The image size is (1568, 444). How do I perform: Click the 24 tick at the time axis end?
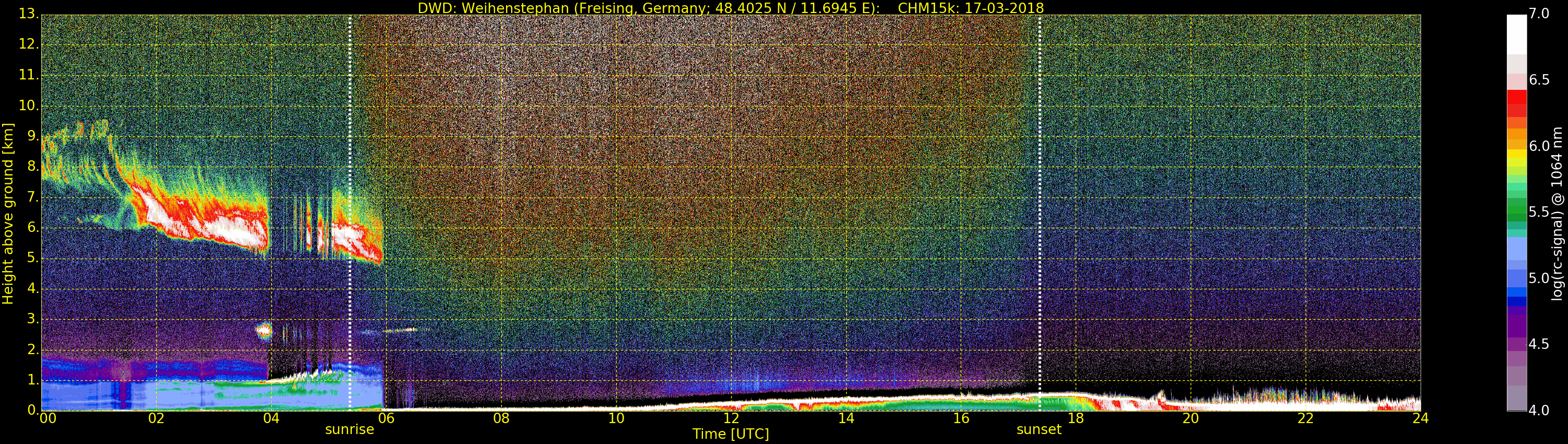pyautogui.click(x=1420, y=418)
